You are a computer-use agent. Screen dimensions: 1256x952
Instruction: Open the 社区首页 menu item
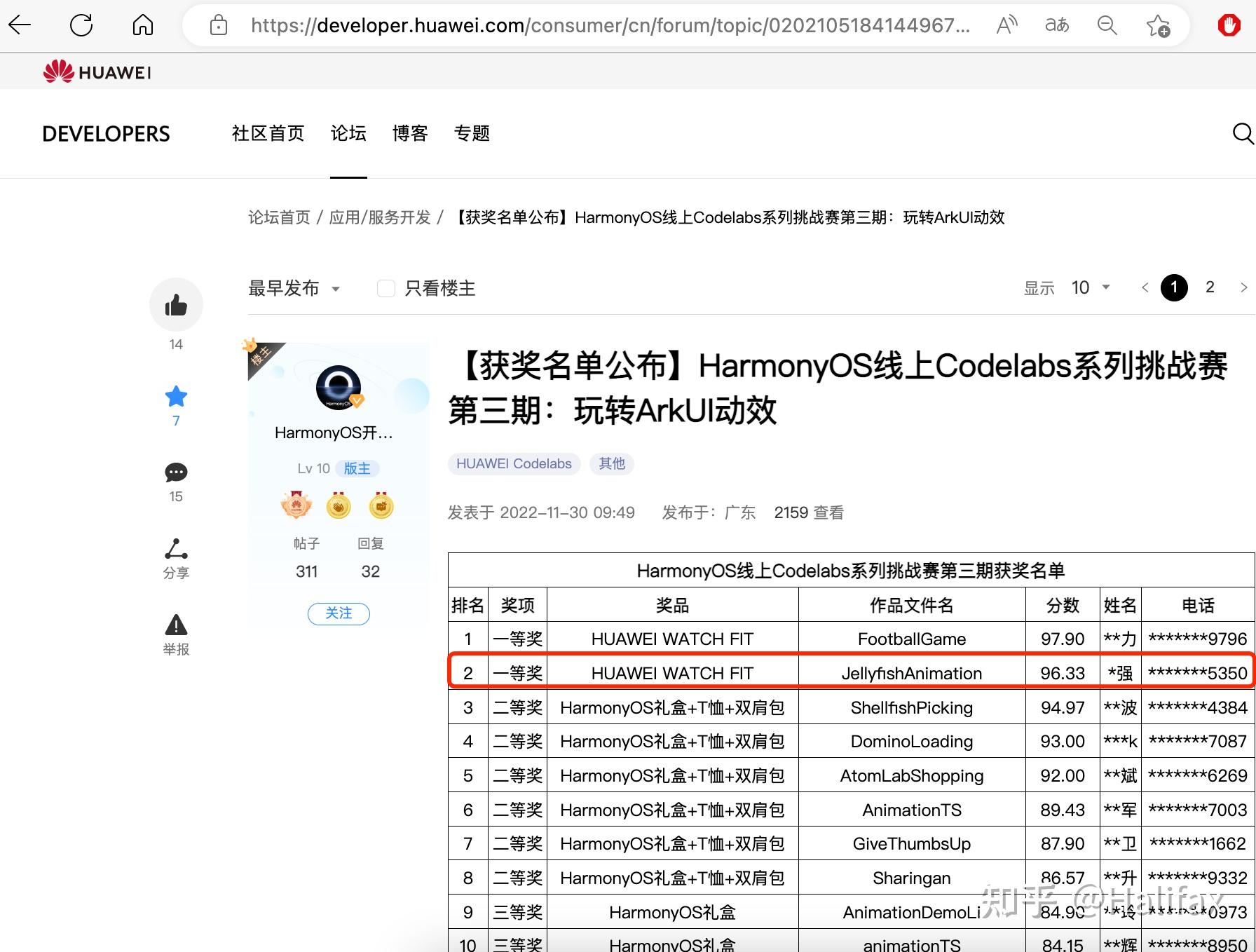267,133
